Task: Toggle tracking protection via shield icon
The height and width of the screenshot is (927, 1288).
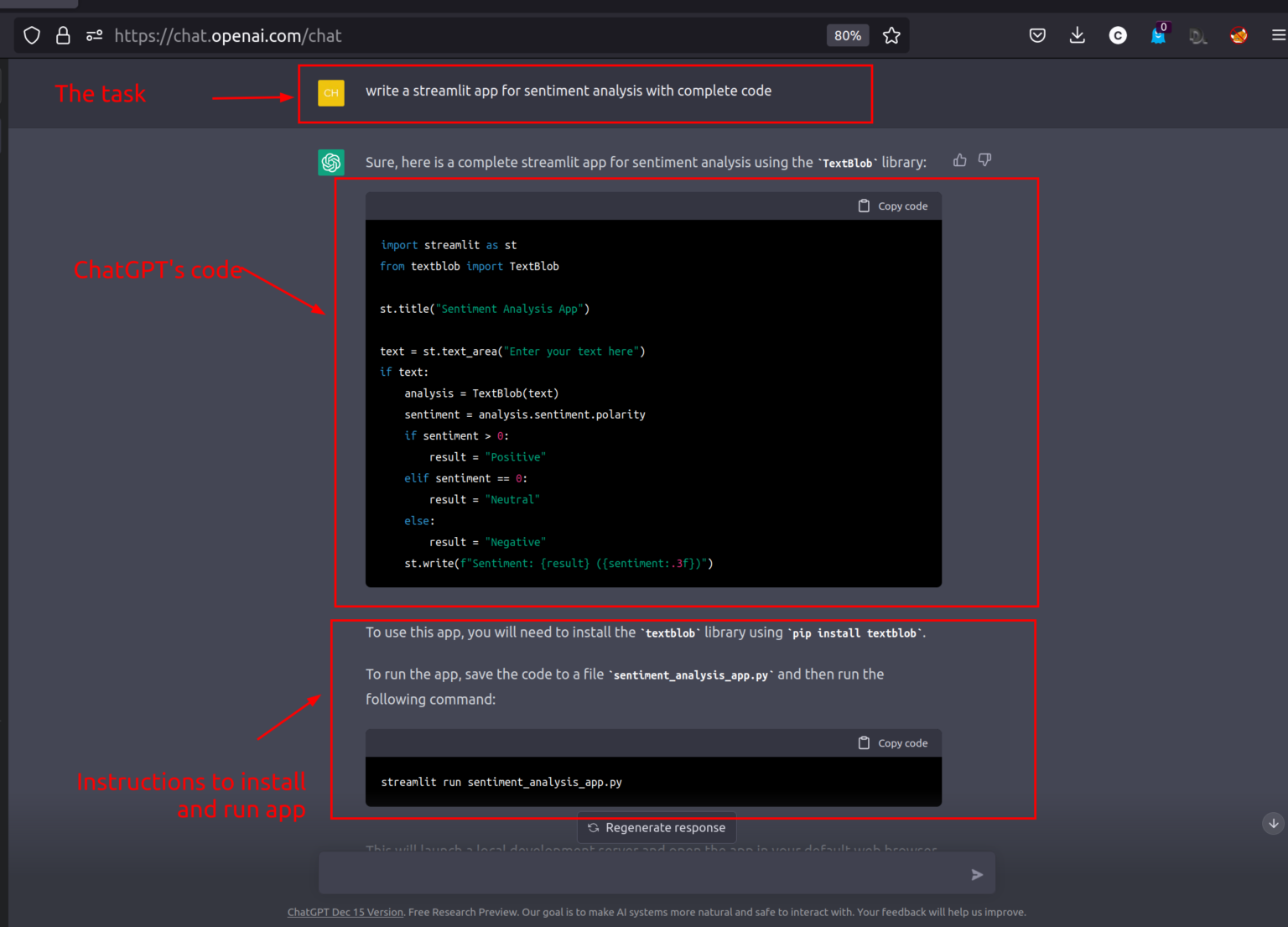Action: pos(31,35)
